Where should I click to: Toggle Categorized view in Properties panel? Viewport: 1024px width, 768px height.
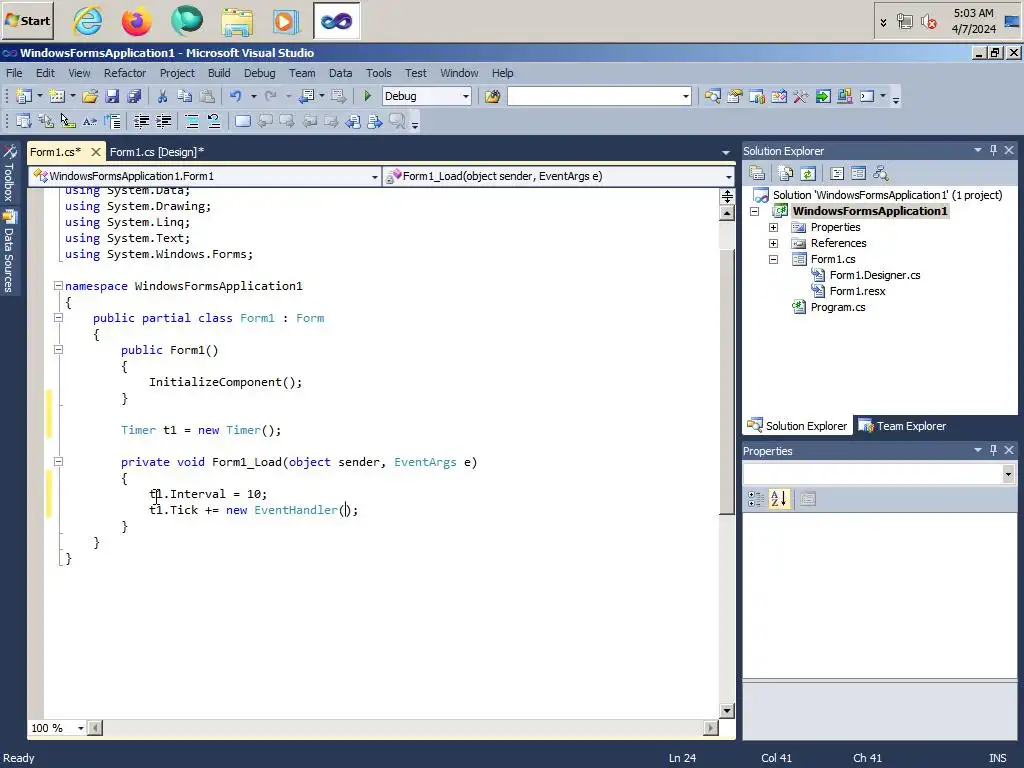(756, 500)
